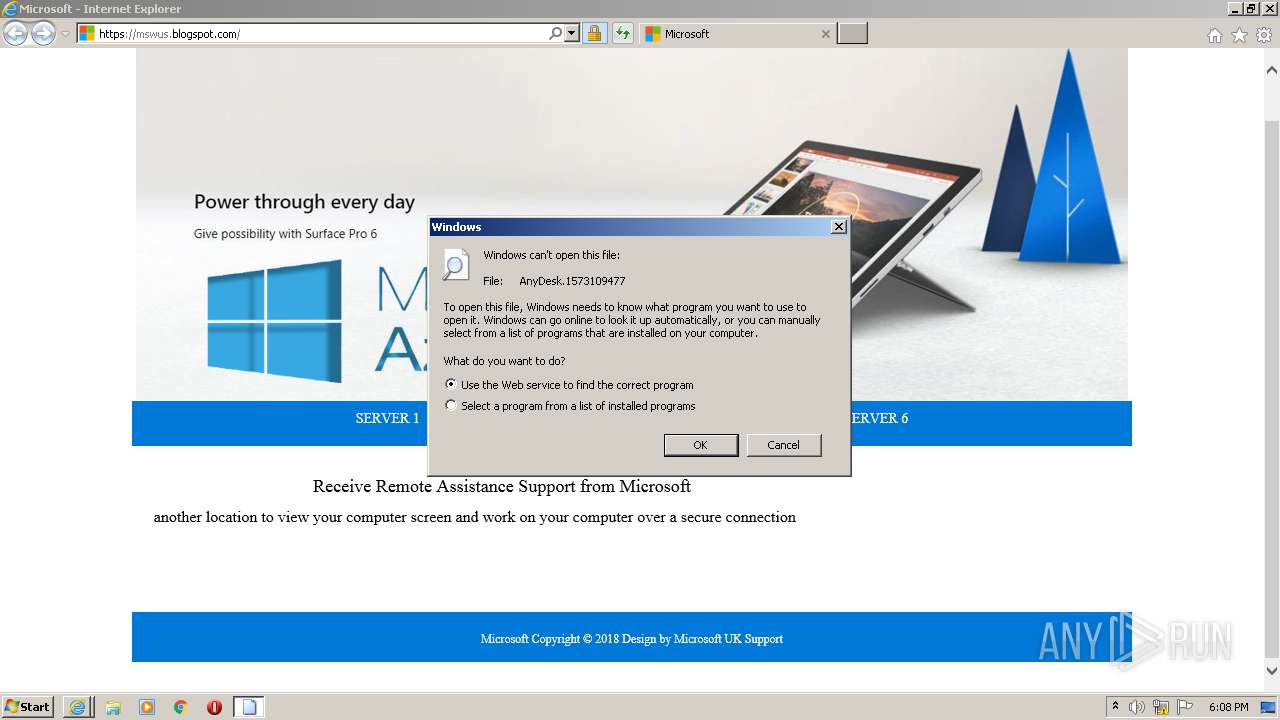
Task: Click the Microsoft Copyright footer text
Action: tap(632, 639)
